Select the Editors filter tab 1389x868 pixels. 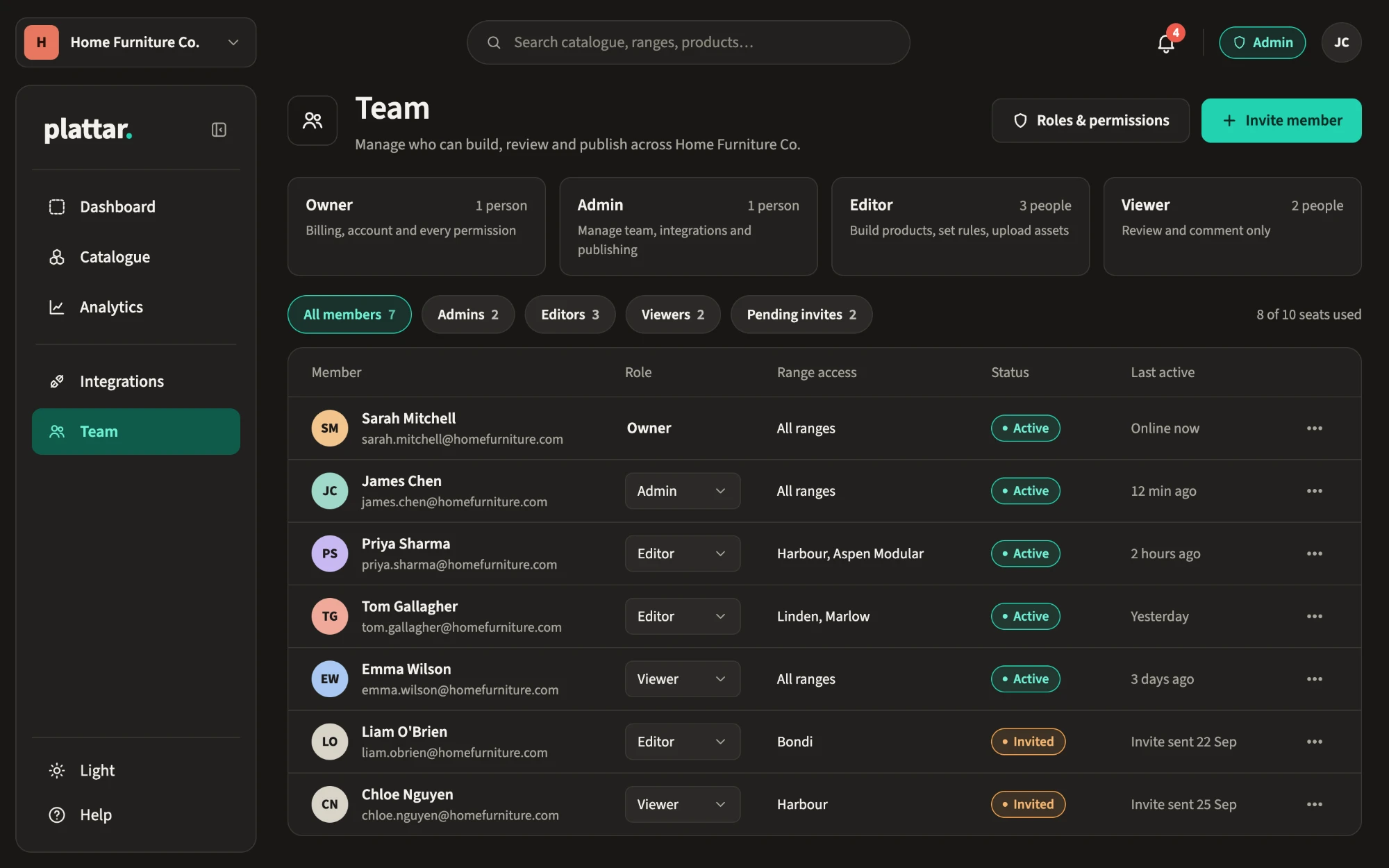coord(569,315)
